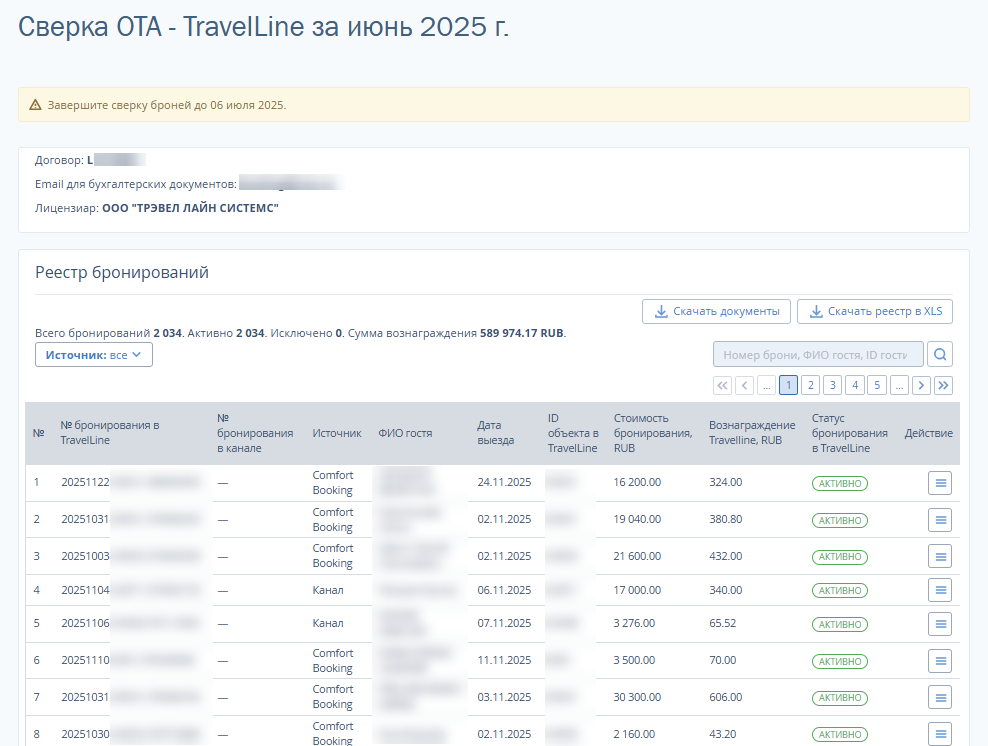The width and height of the screenshot is (988, 746).
Task: Open action menu for booking row 7
Action: point(940,697)
